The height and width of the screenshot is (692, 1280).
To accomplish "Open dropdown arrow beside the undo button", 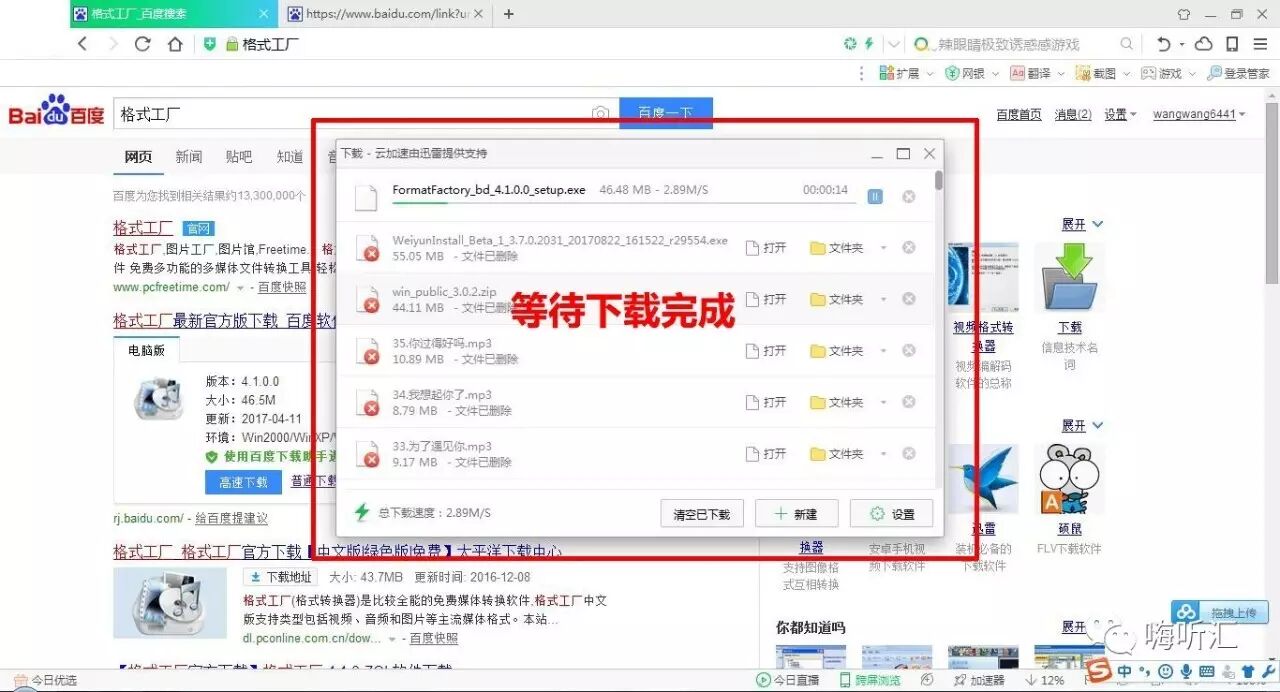I will 1181,44.
